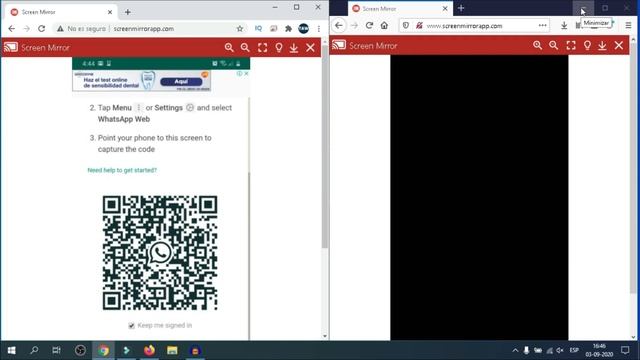Click lightbulb icon in Chrome Screen Mirror
Viewport: 640px width, 360px height.
click(x=279, y=48)
